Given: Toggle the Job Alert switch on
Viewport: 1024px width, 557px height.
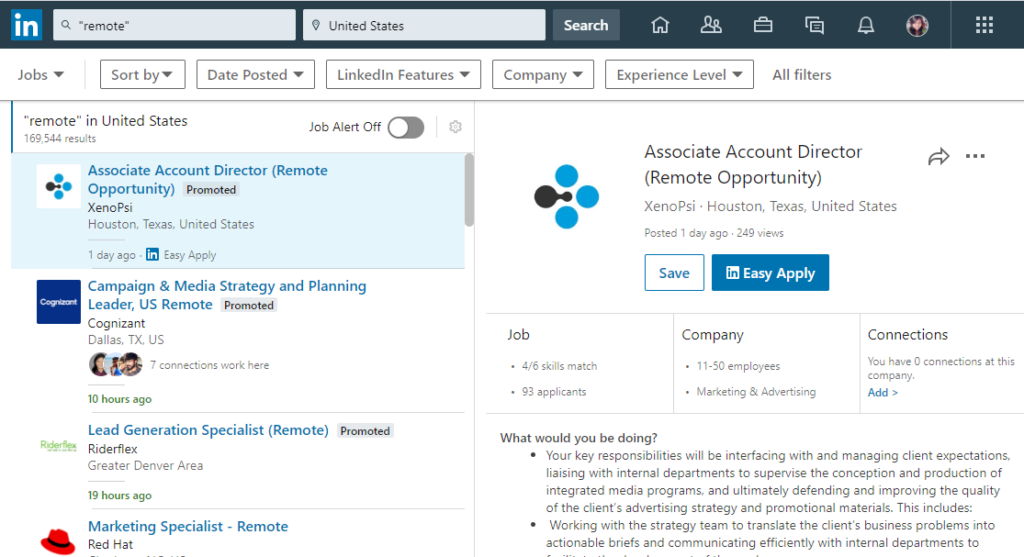Looking at the screenshot, I should click(x=406, y=127).
